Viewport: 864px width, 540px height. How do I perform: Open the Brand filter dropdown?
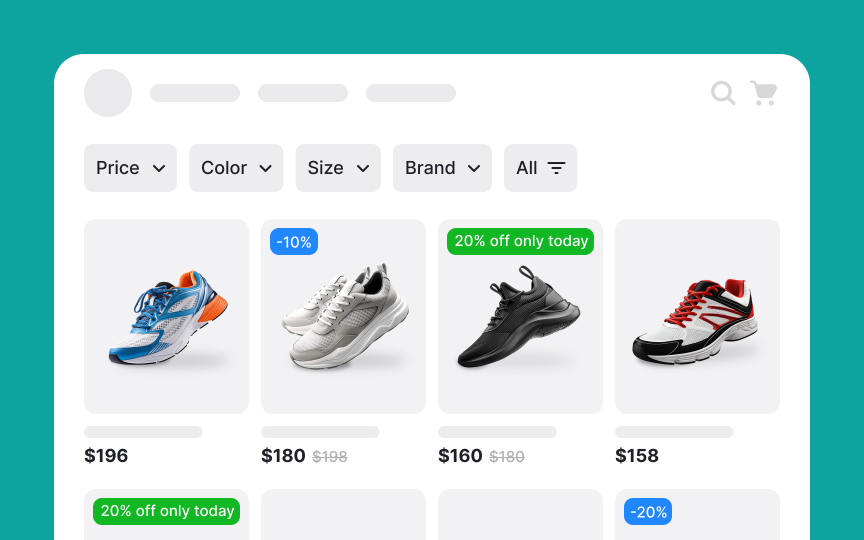[x=442, y=168]
